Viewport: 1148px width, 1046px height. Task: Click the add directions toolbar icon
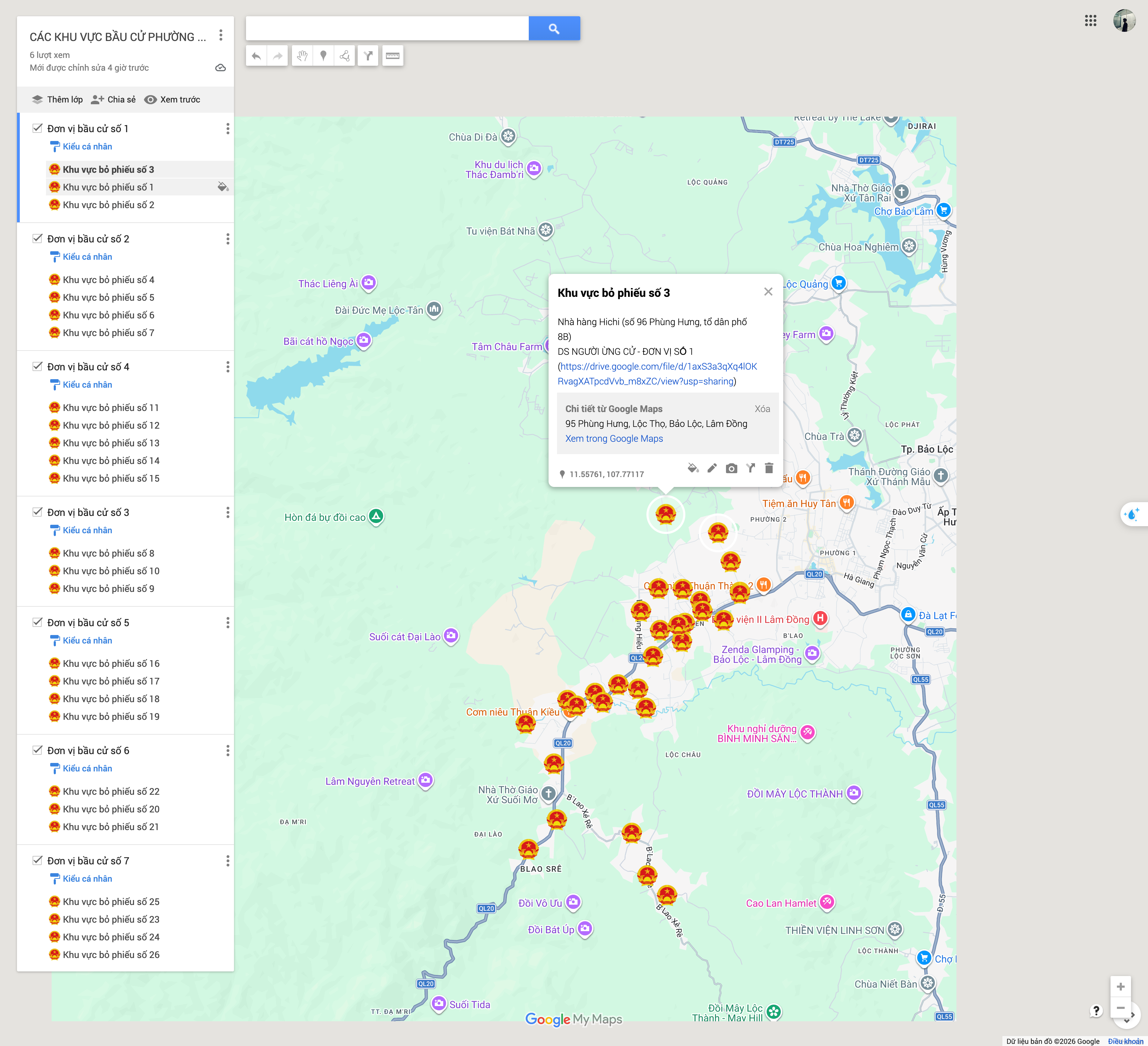click(368, 56)
